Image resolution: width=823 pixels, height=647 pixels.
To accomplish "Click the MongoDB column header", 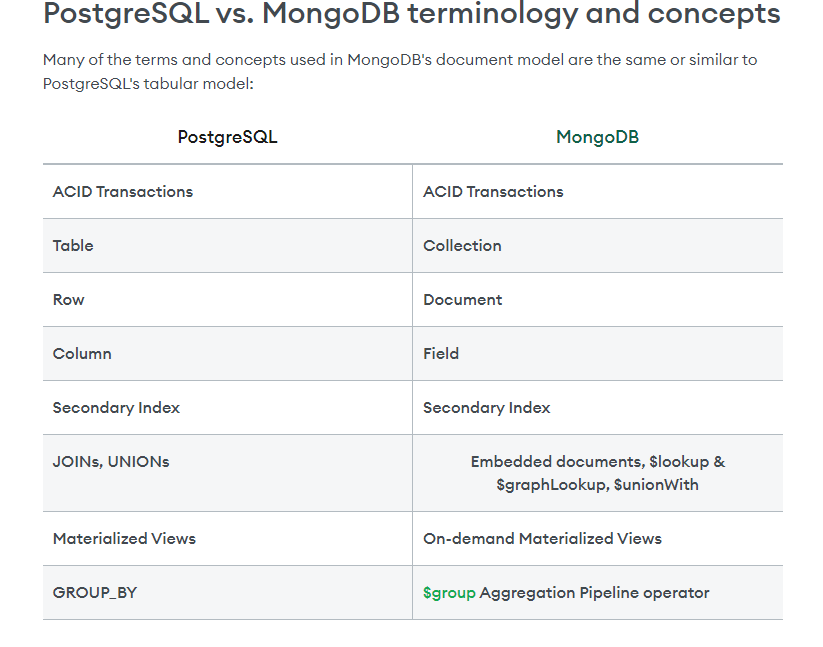I will point(597,138).
